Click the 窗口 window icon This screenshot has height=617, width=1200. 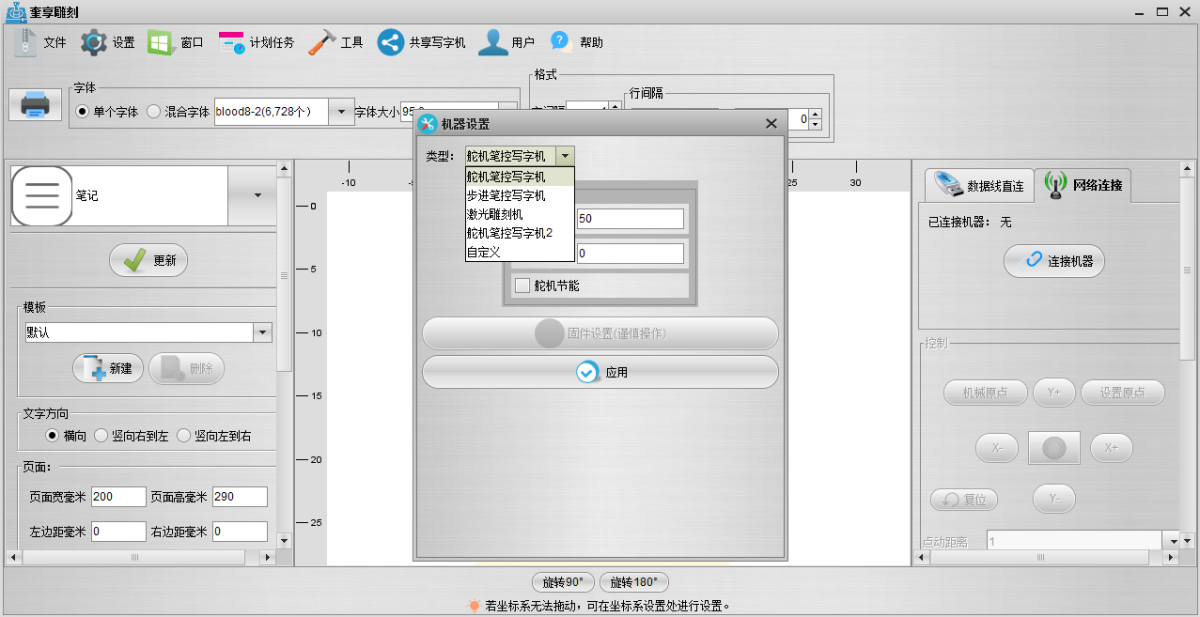pos(160,42)
